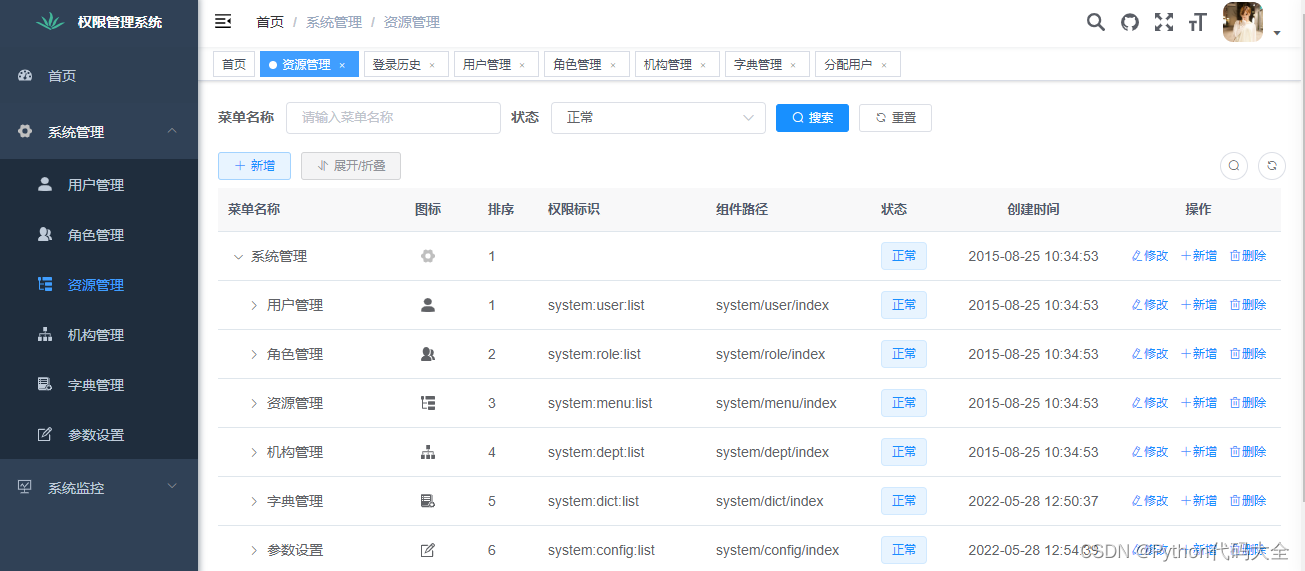Open 机构管理 in the sidebar
This screenshot has width=1305, height=571.
coord(99,335)
